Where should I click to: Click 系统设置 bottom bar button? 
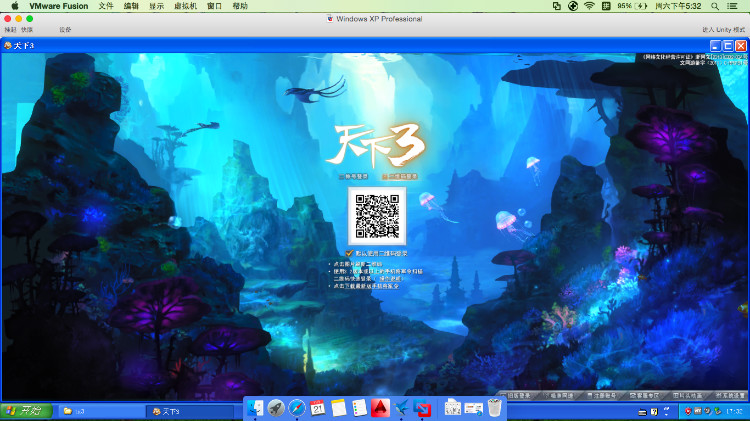tap(731, 396)
